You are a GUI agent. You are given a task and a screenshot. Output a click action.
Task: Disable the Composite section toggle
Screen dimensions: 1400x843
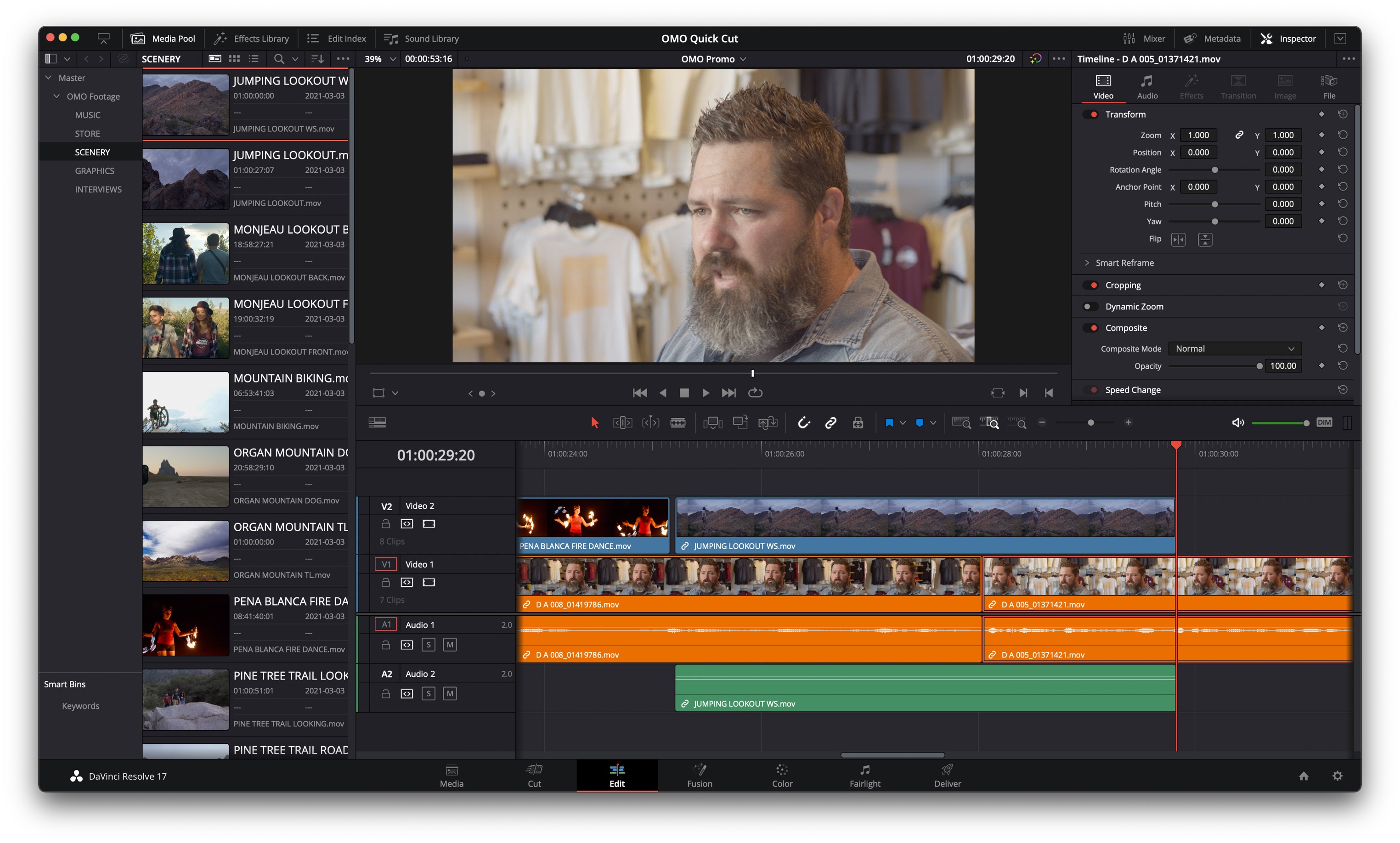click(1090, 328)
